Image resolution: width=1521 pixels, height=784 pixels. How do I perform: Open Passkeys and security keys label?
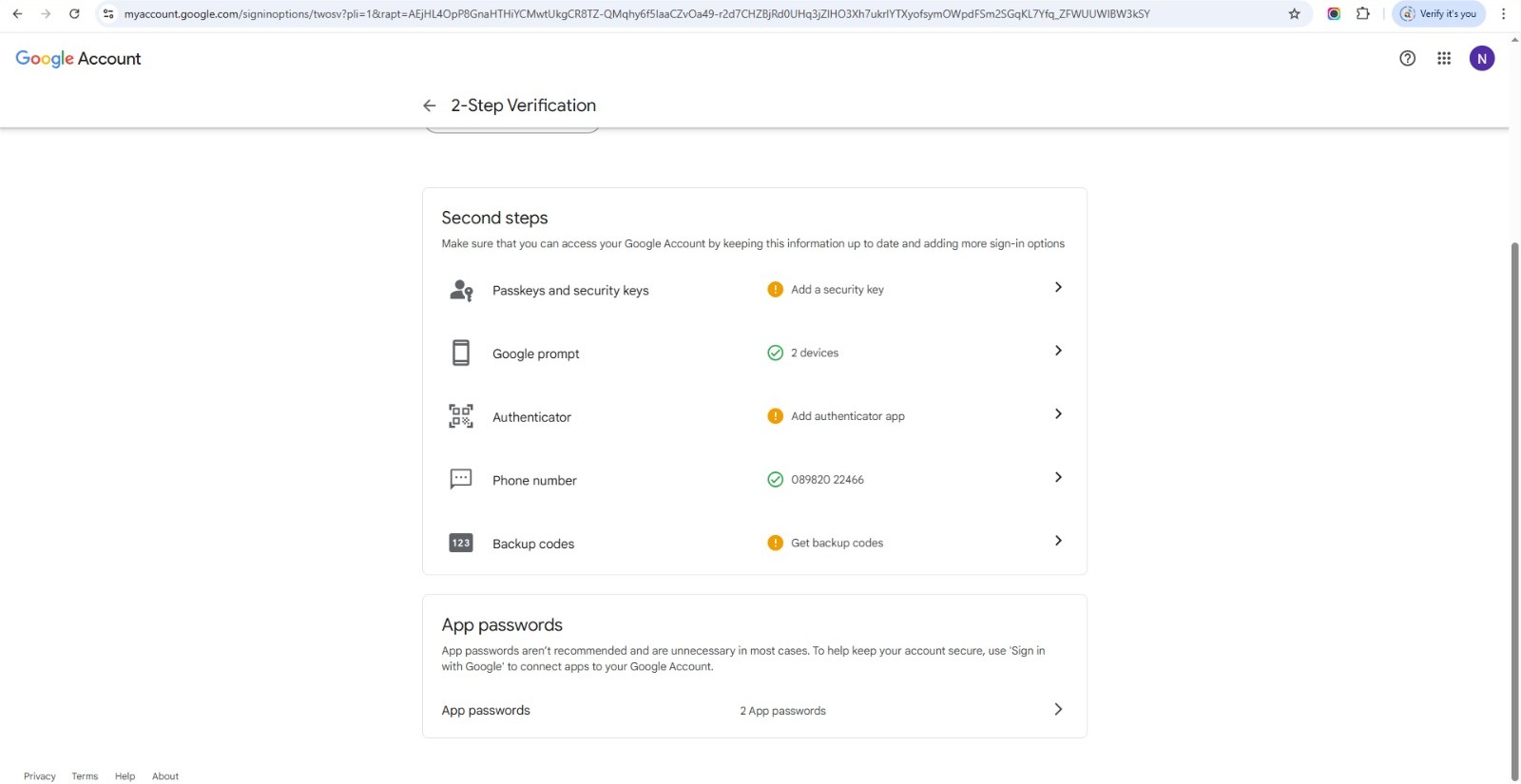tap(570, 291)
